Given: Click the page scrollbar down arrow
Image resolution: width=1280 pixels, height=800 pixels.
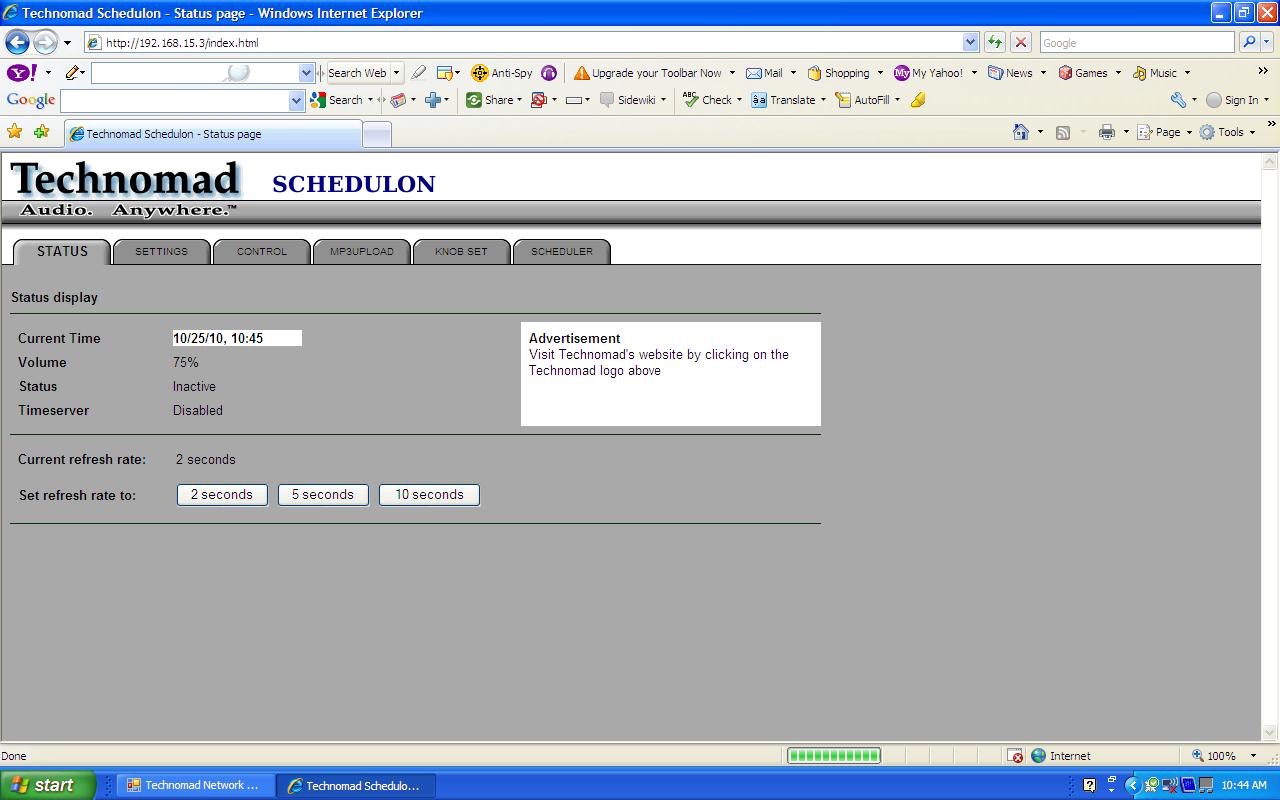Looking at the screenshot, I should tap(1270, 732).
